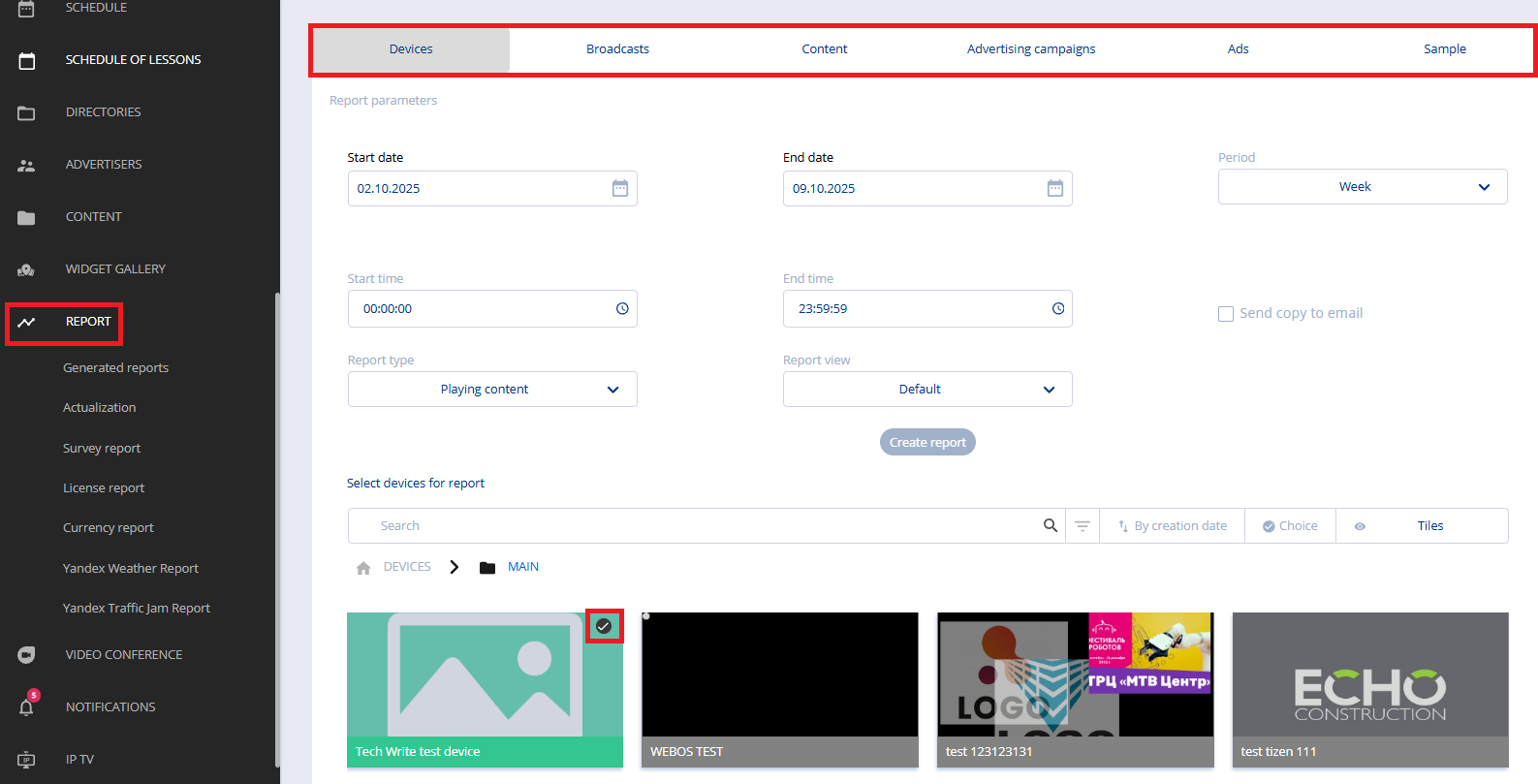This screenshot has height=784, width=1538.
Task: Enable Send copy to email checkbox
Action: coord(1226,314)
